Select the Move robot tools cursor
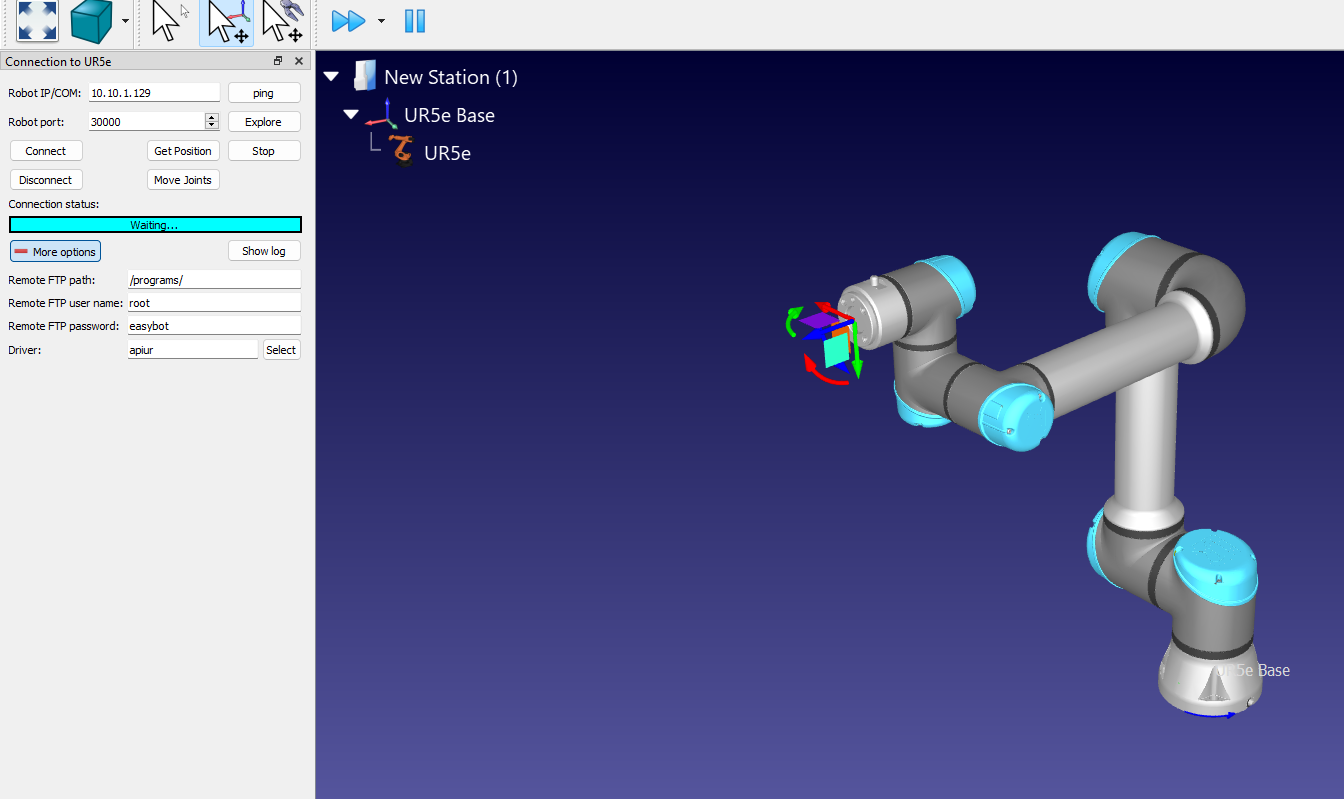 coord(282,21)
